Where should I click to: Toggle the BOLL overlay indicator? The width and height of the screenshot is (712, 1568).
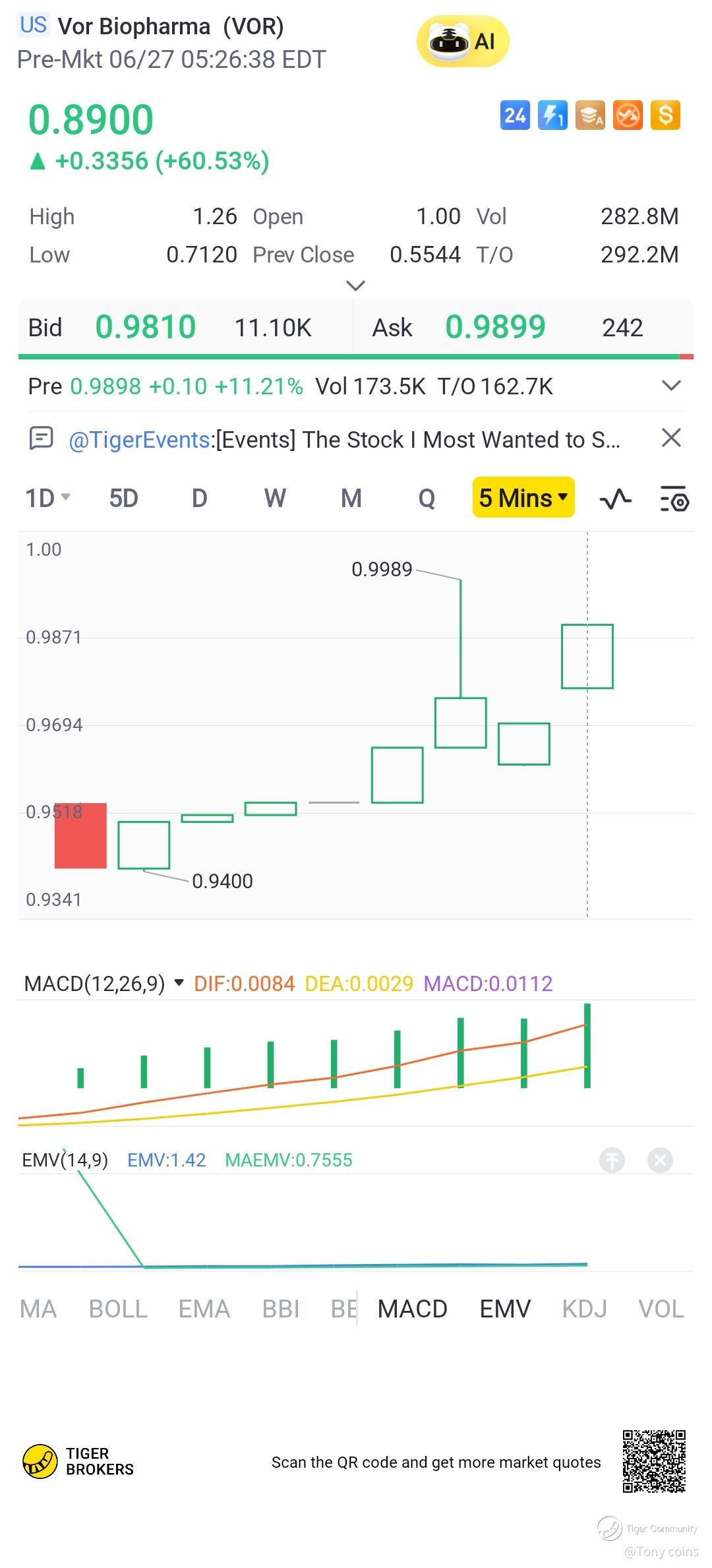point(118,1309)
